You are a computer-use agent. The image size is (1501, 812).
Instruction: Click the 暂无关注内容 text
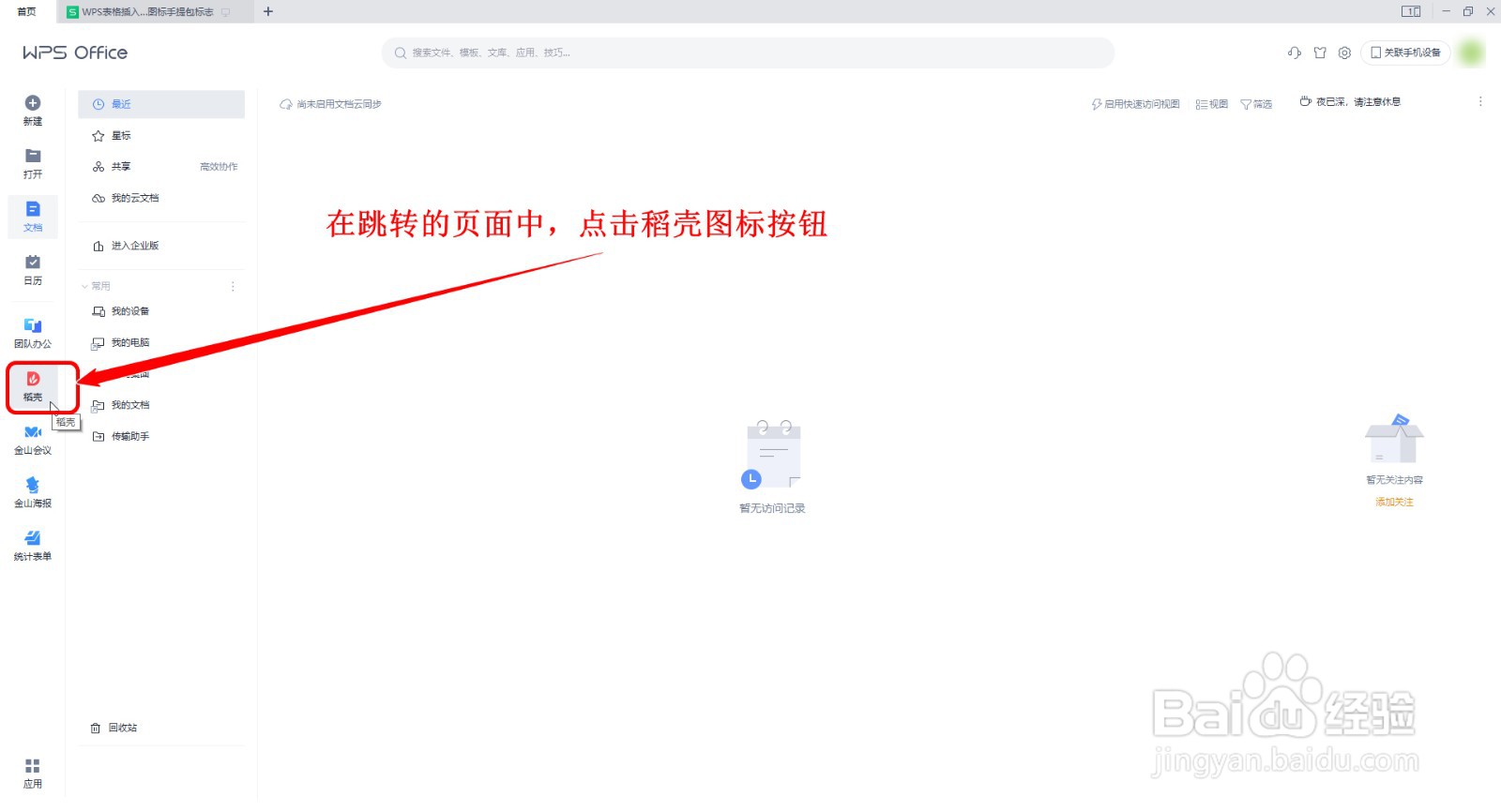coord(1394,479)
